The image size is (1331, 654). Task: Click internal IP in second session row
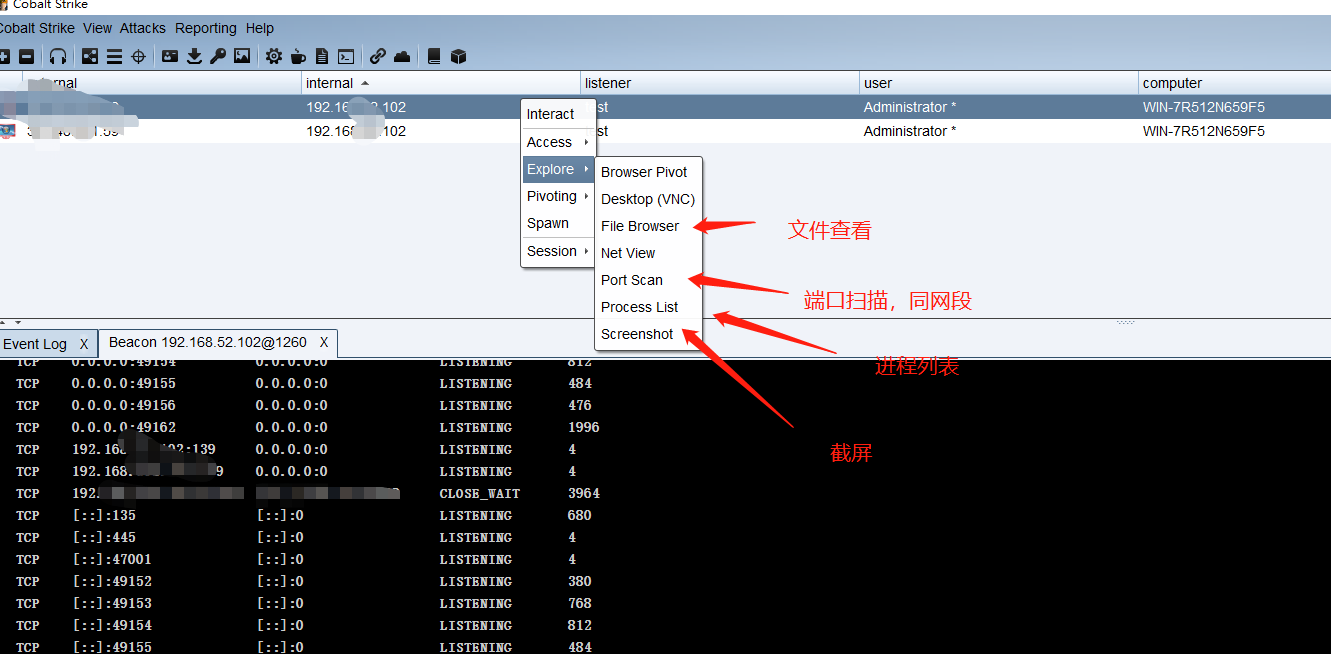(x=356, y=131)
